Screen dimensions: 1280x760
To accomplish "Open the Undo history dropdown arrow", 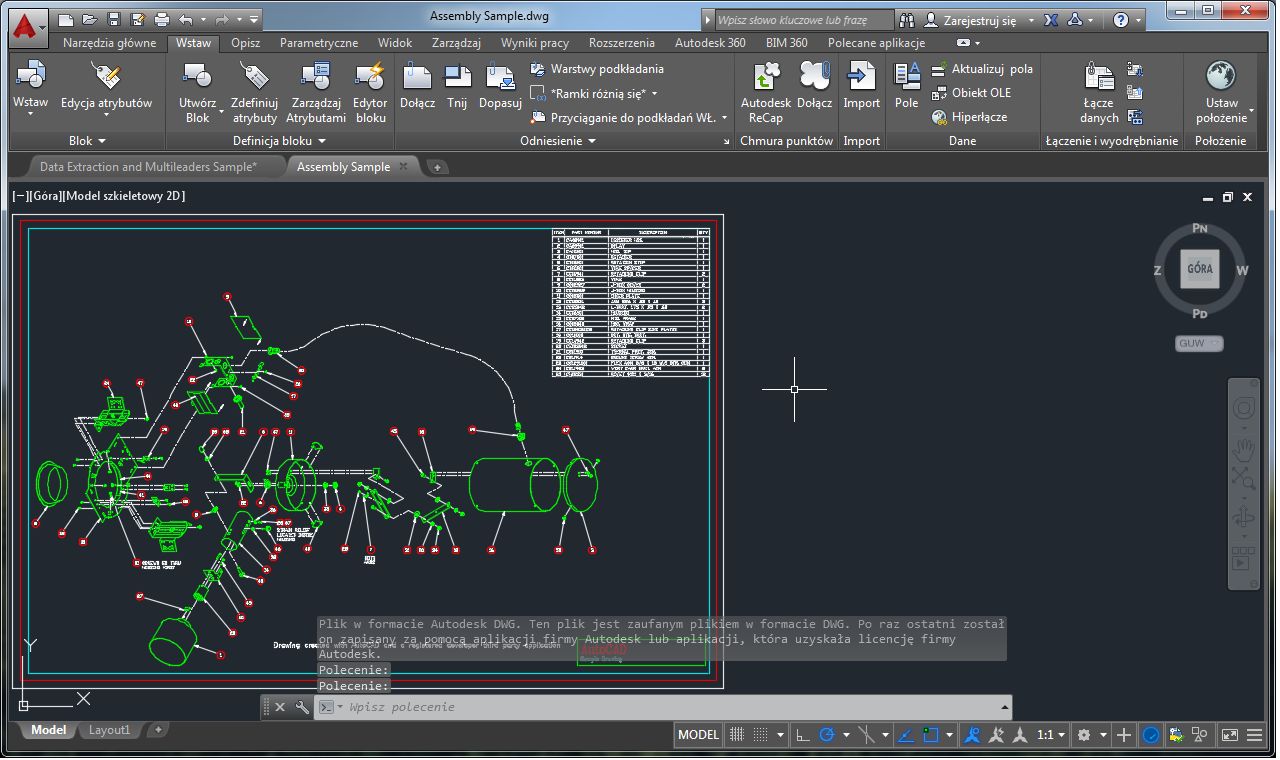I will click(x=203, y=19).
